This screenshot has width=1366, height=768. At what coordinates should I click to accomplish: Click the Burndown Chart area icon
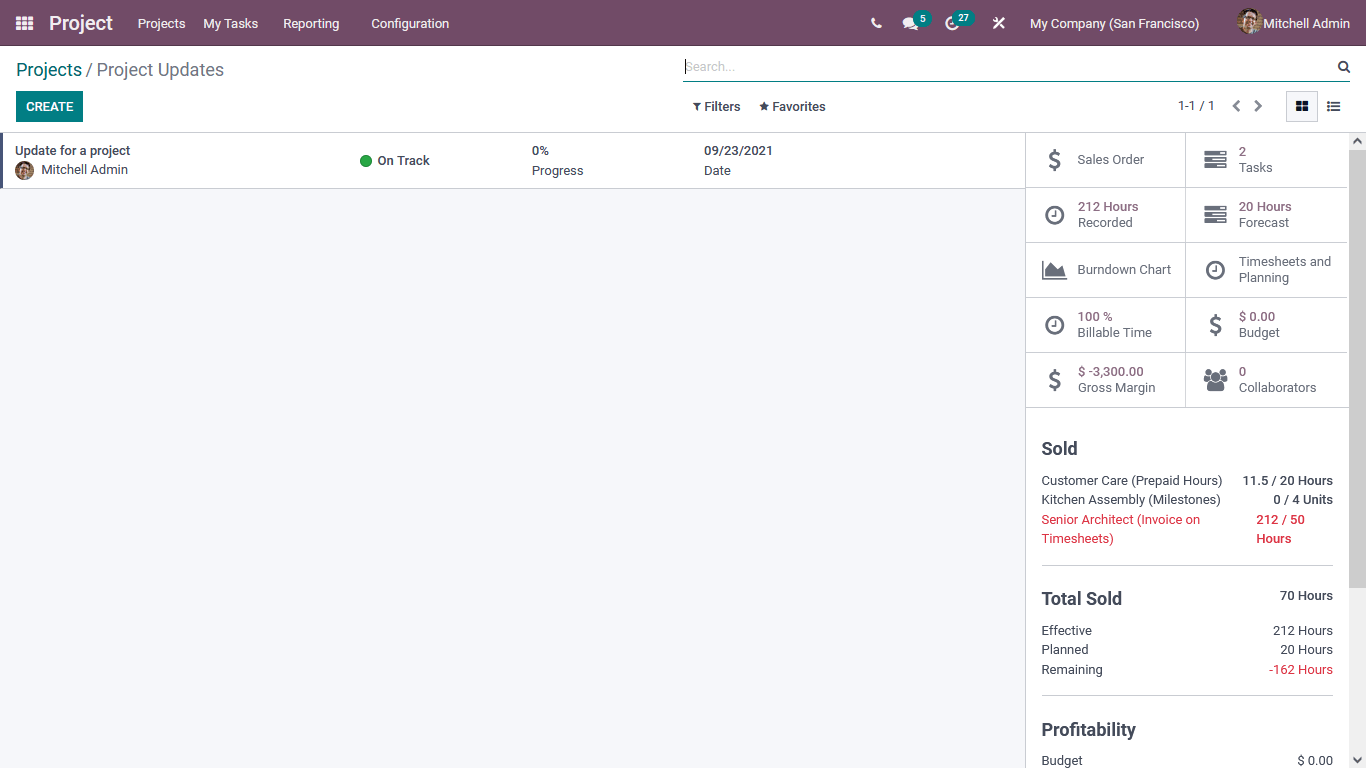click(1054, 270)
